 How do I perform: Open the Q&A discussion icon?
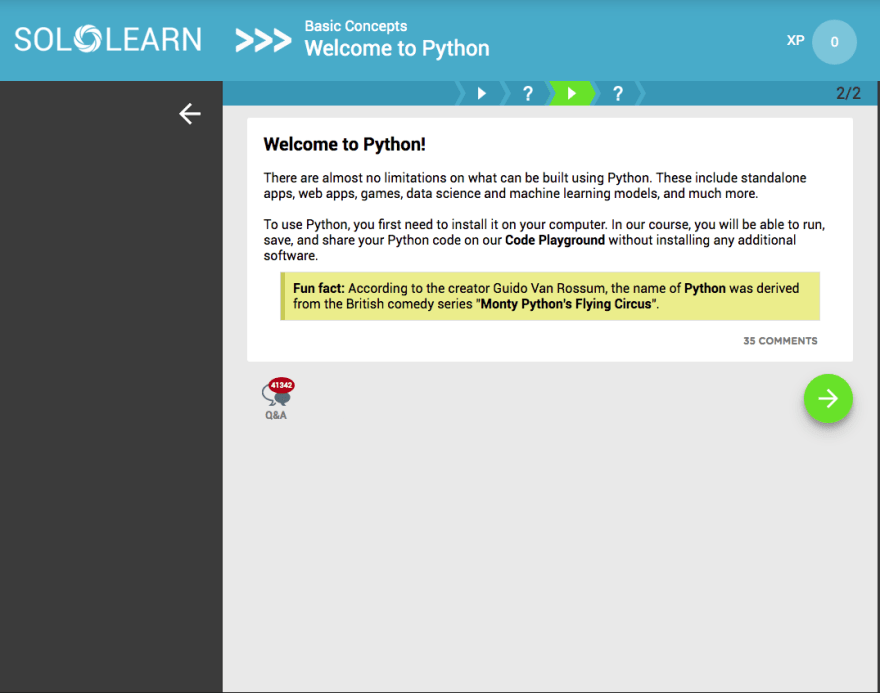pos(277,398)
